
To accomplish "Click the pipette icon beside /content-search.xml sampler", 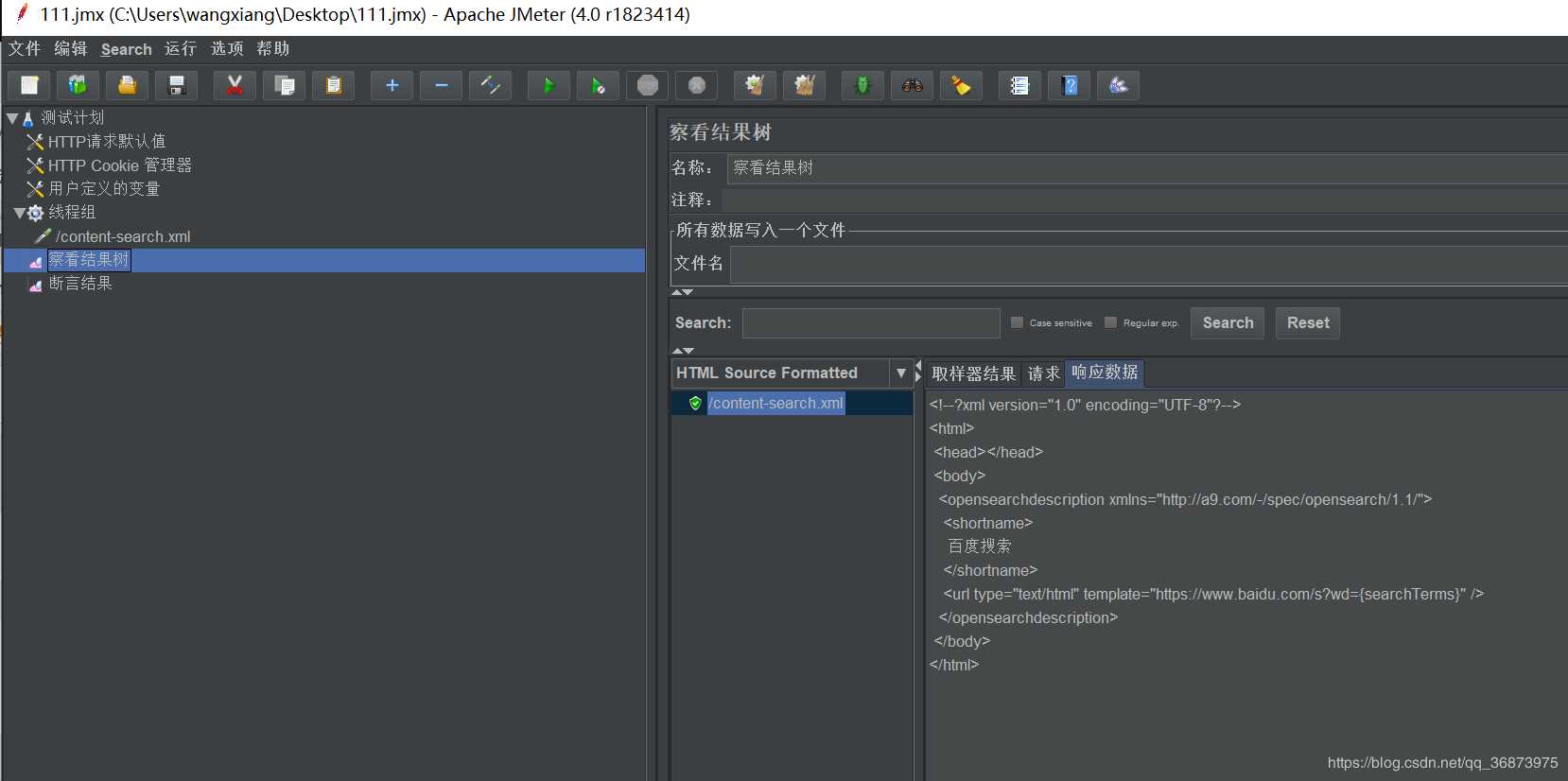I will click(x=43, y=236).
